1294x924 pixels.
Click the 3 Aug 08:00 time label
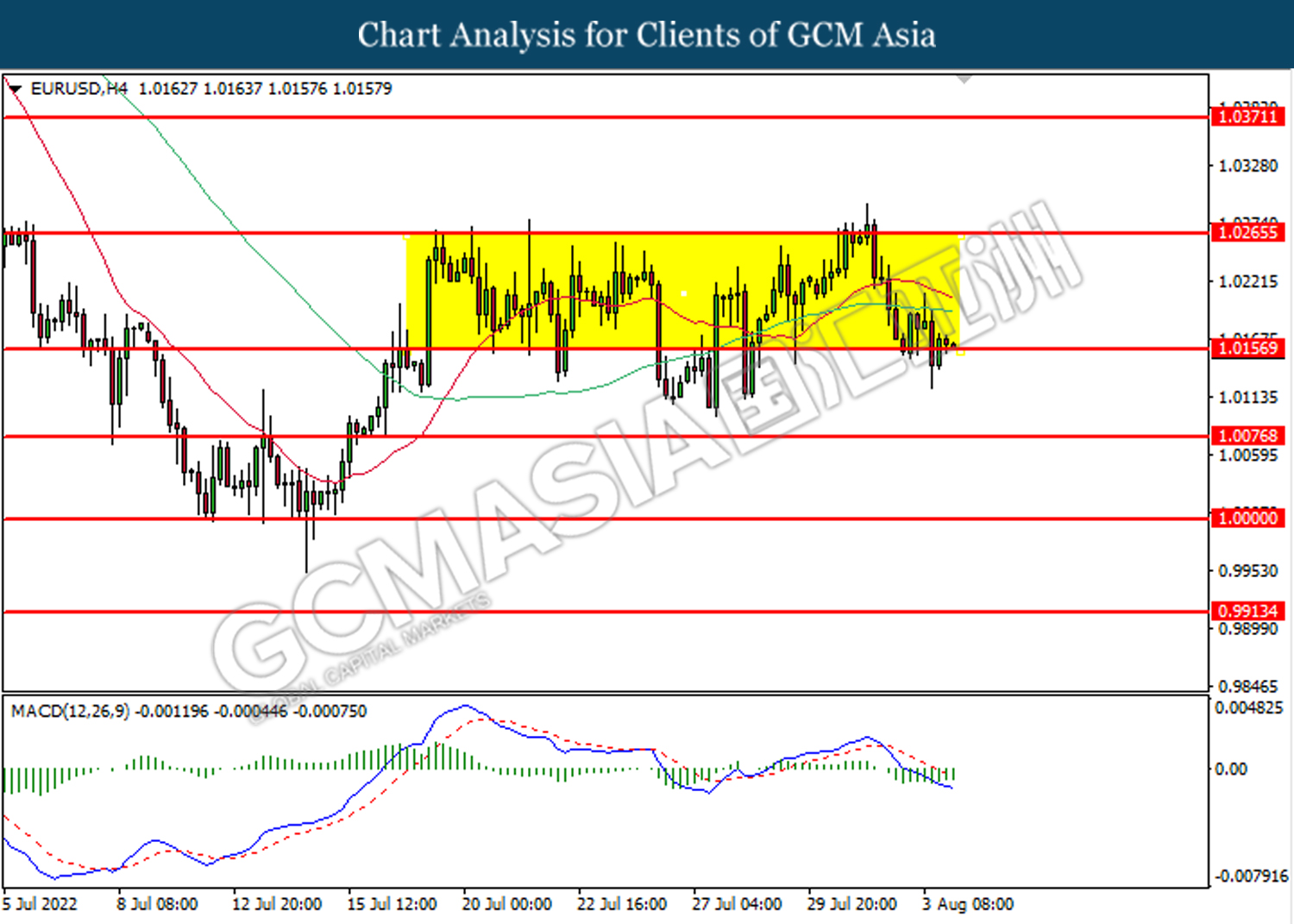click(968, 904)
